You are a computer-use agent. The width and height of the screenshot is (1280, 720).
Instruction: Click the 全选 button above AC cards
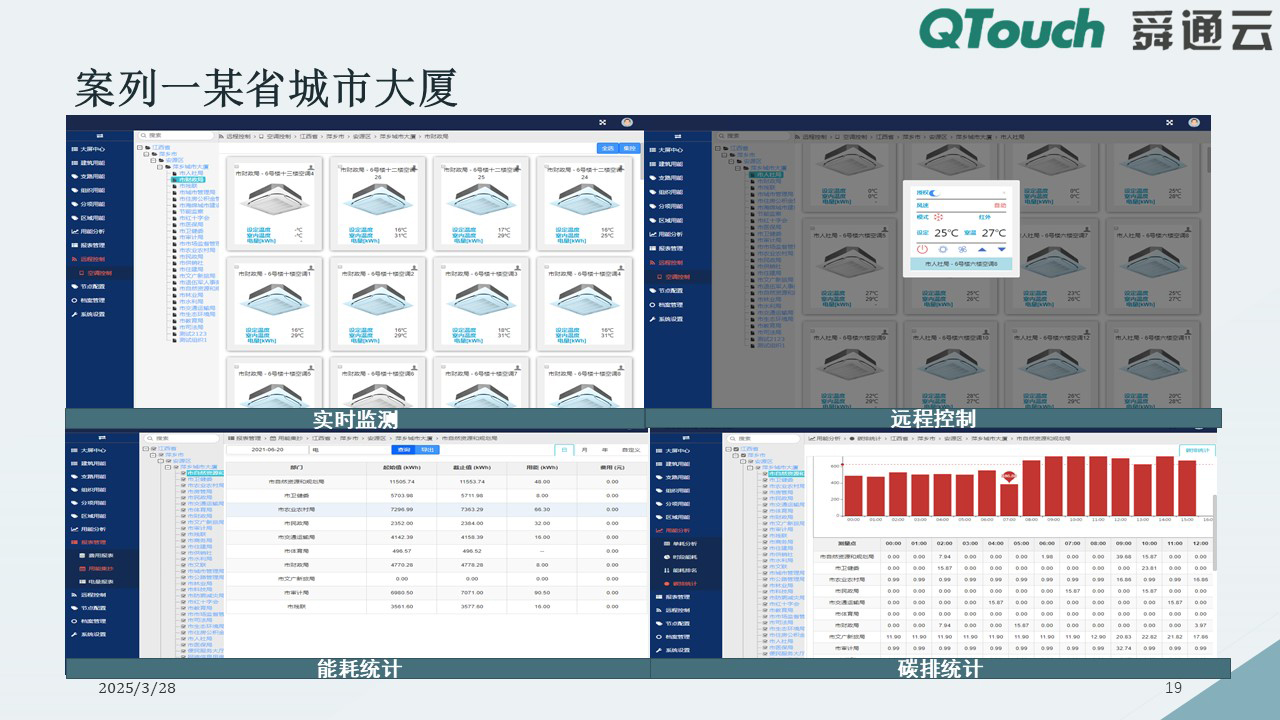pos(607,148)
